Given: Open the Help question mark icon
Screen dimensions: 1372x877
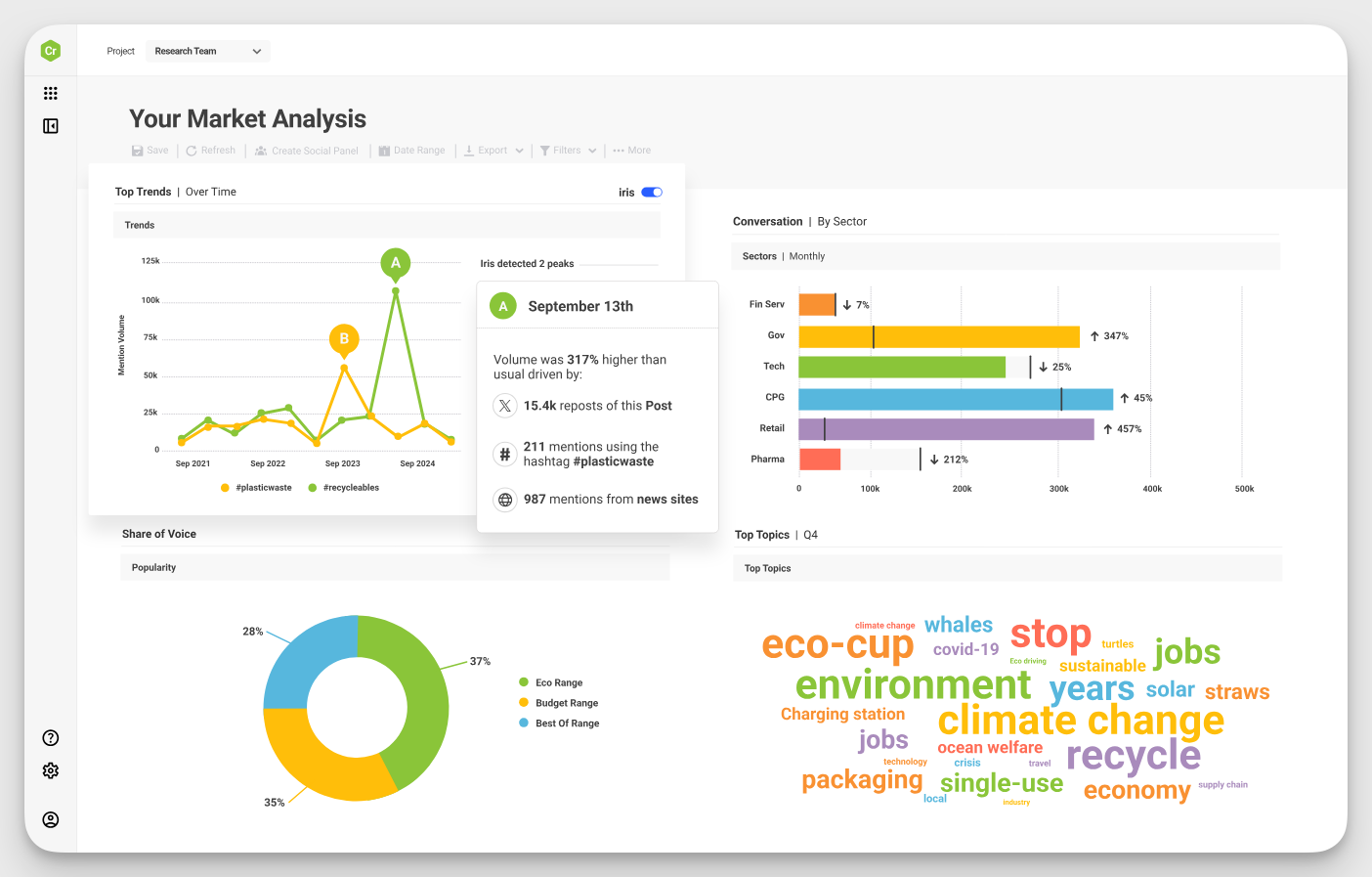Looking at the screenshot, I should 50,737.
